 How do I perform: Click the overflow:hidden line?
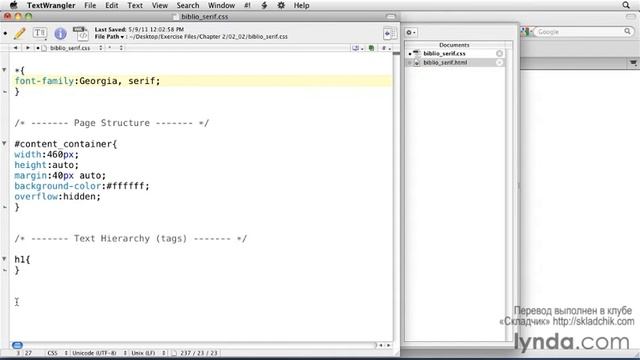tap(57, 196)
